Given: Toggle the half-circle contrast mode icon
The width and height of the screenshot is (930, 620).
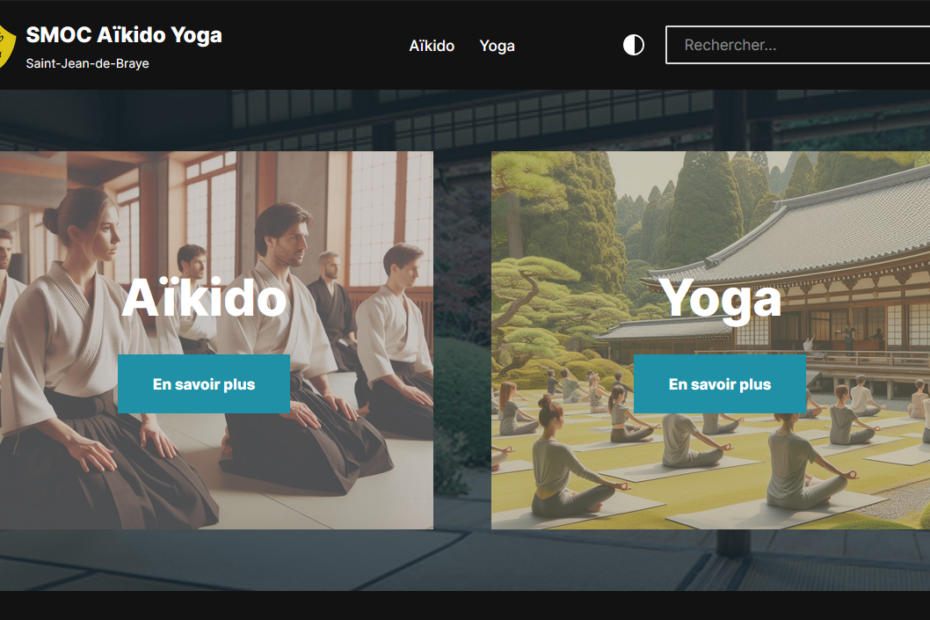Looking at the screenshot, I should coord(633,45).
